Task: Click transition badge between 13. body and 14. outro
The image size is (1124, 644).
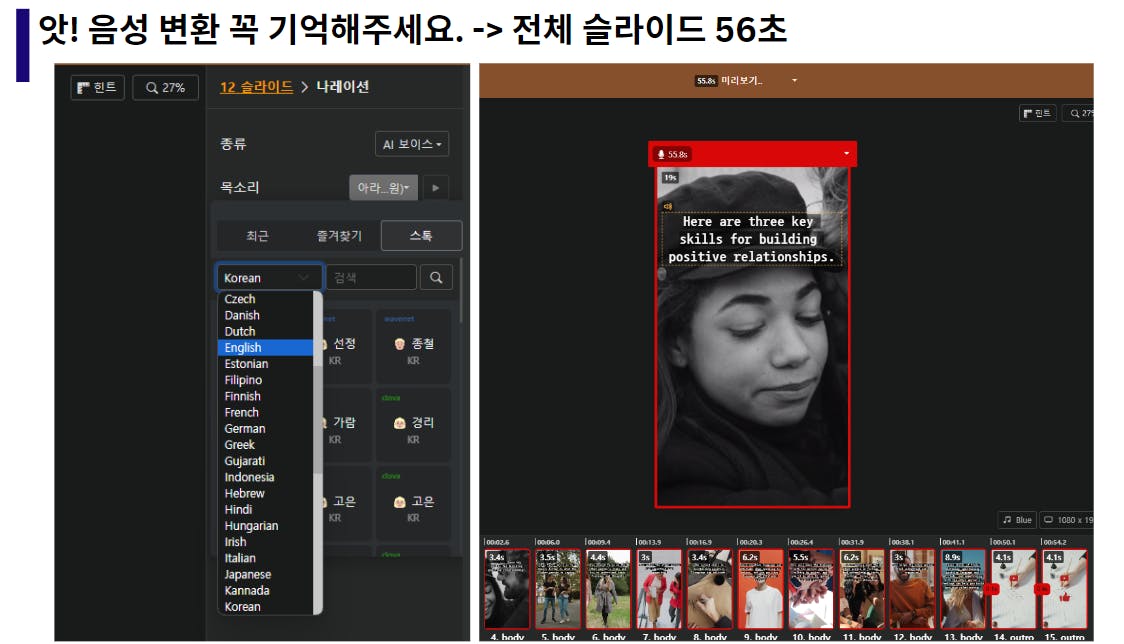Action: tap(991, 589)
